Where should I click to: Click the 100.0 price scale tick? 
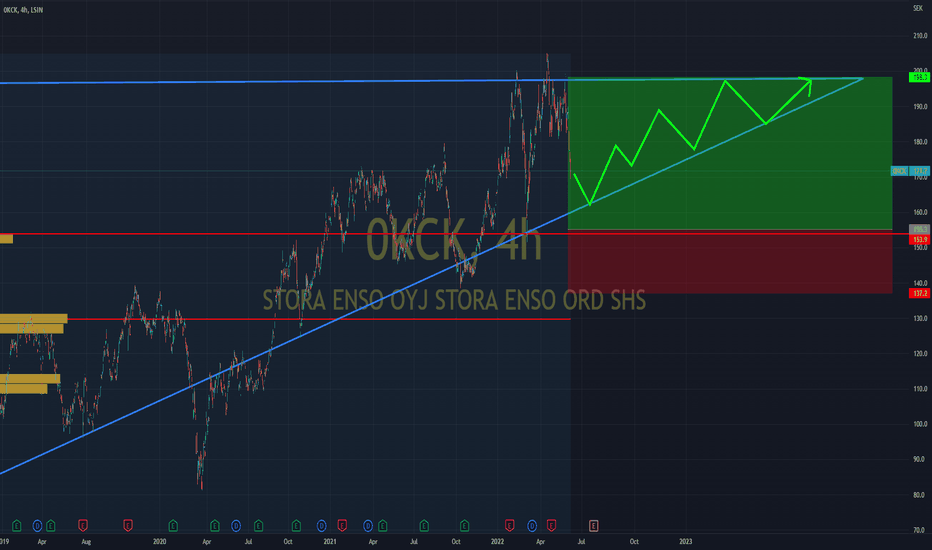[920, 424]
